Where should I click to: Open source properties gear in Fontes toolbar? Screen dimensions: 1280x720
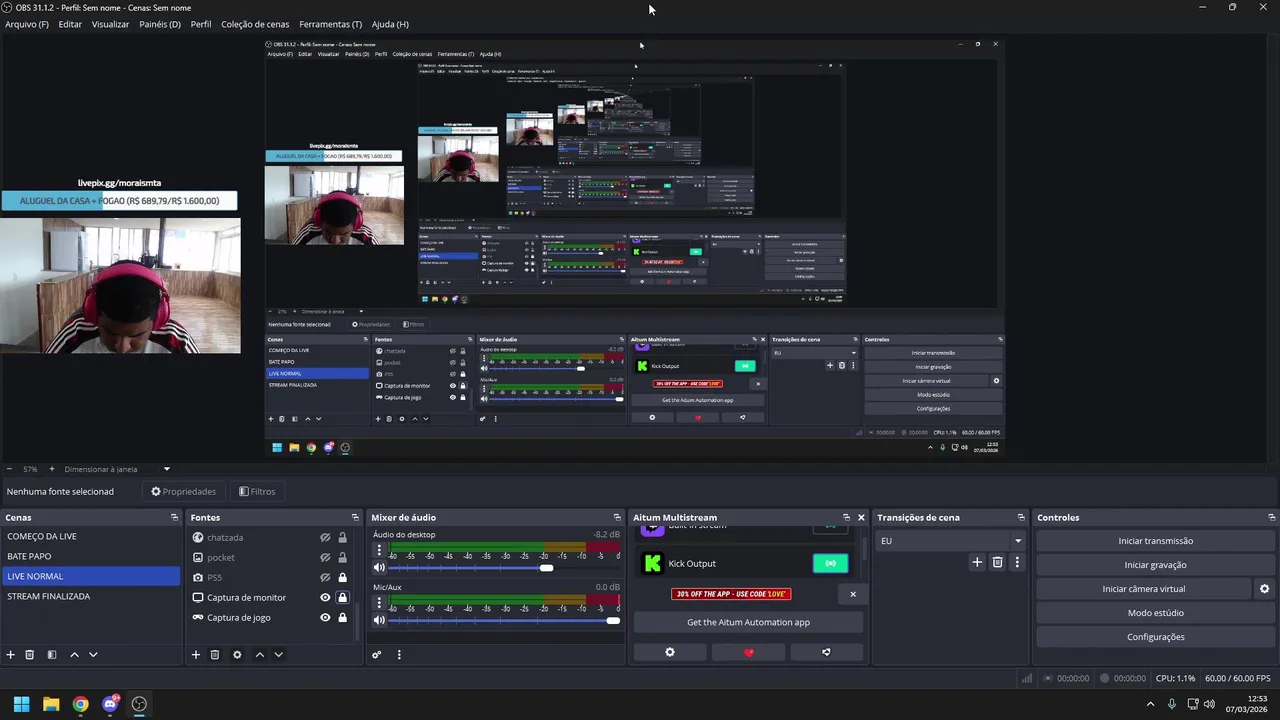[x=237, y=655]
